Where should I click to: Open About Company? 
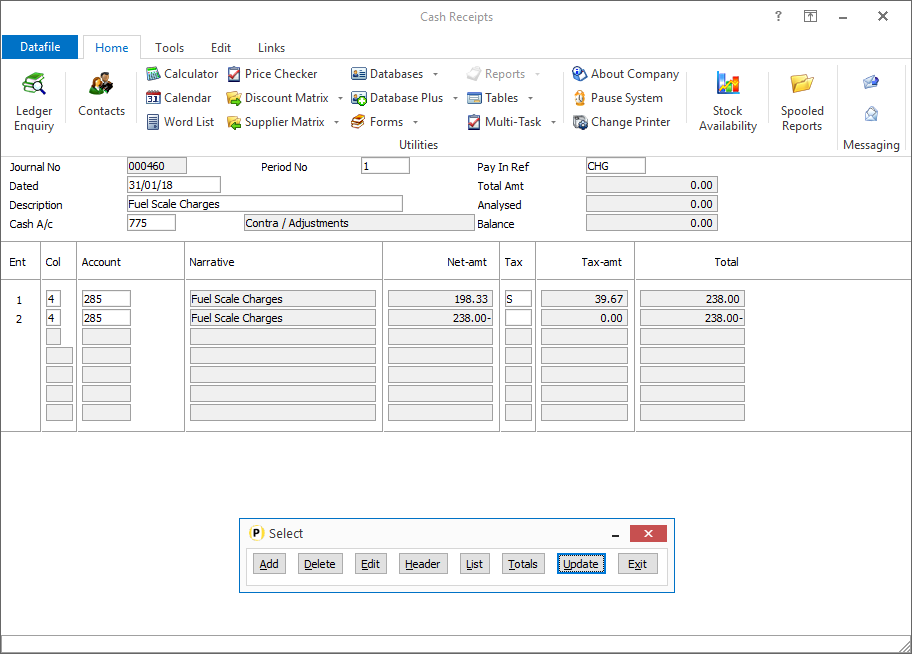[x=625, y=74]
